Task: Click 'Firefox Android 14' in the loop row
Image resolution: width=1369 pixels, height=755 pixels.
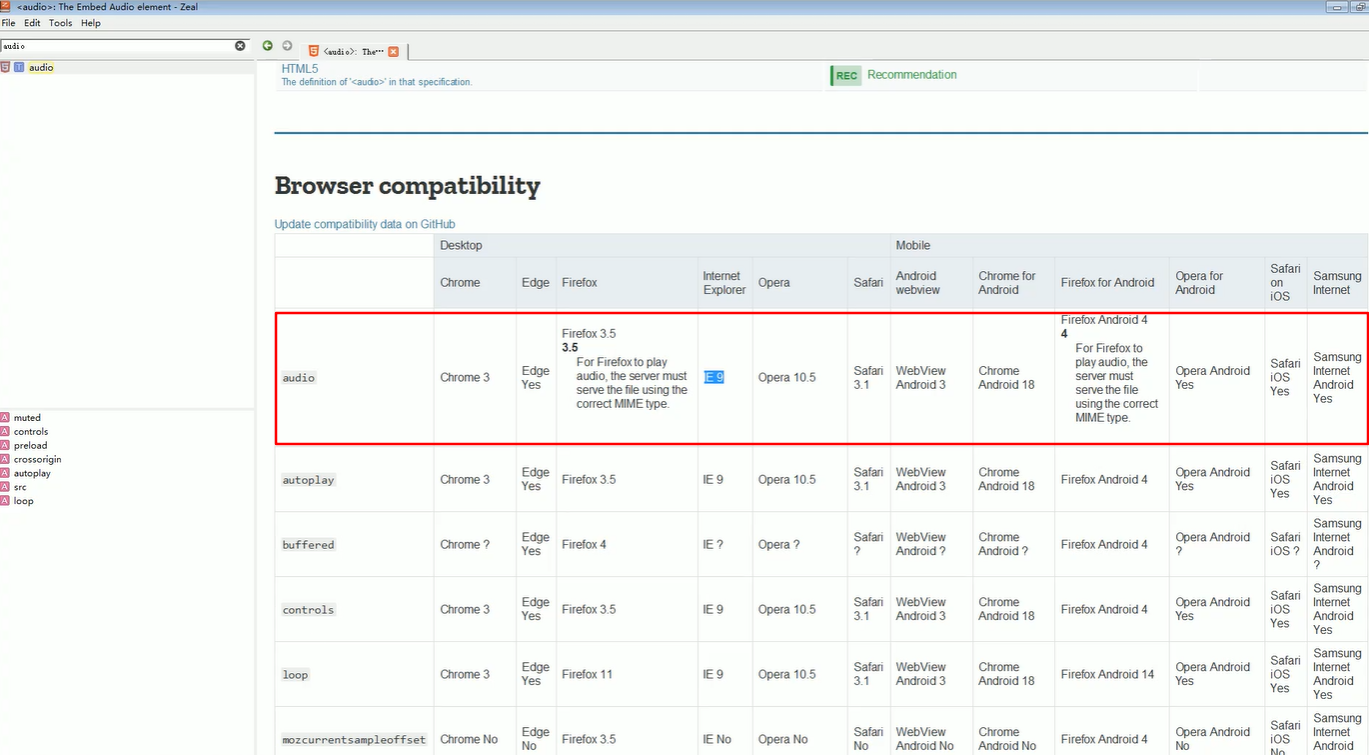Action: [x=1107, y=674]
